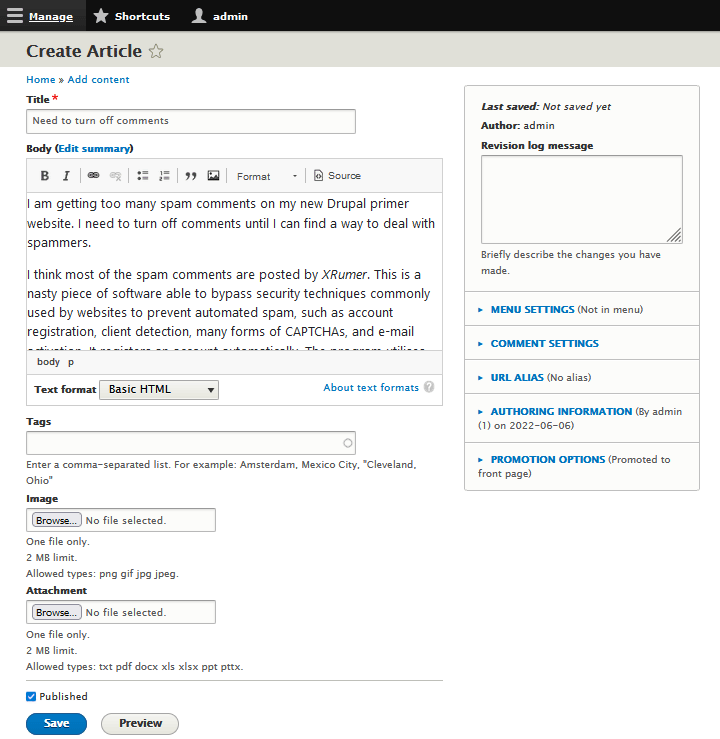Screen dimensions: 720x739
Task: Save the article
Action: click(56, 724)
